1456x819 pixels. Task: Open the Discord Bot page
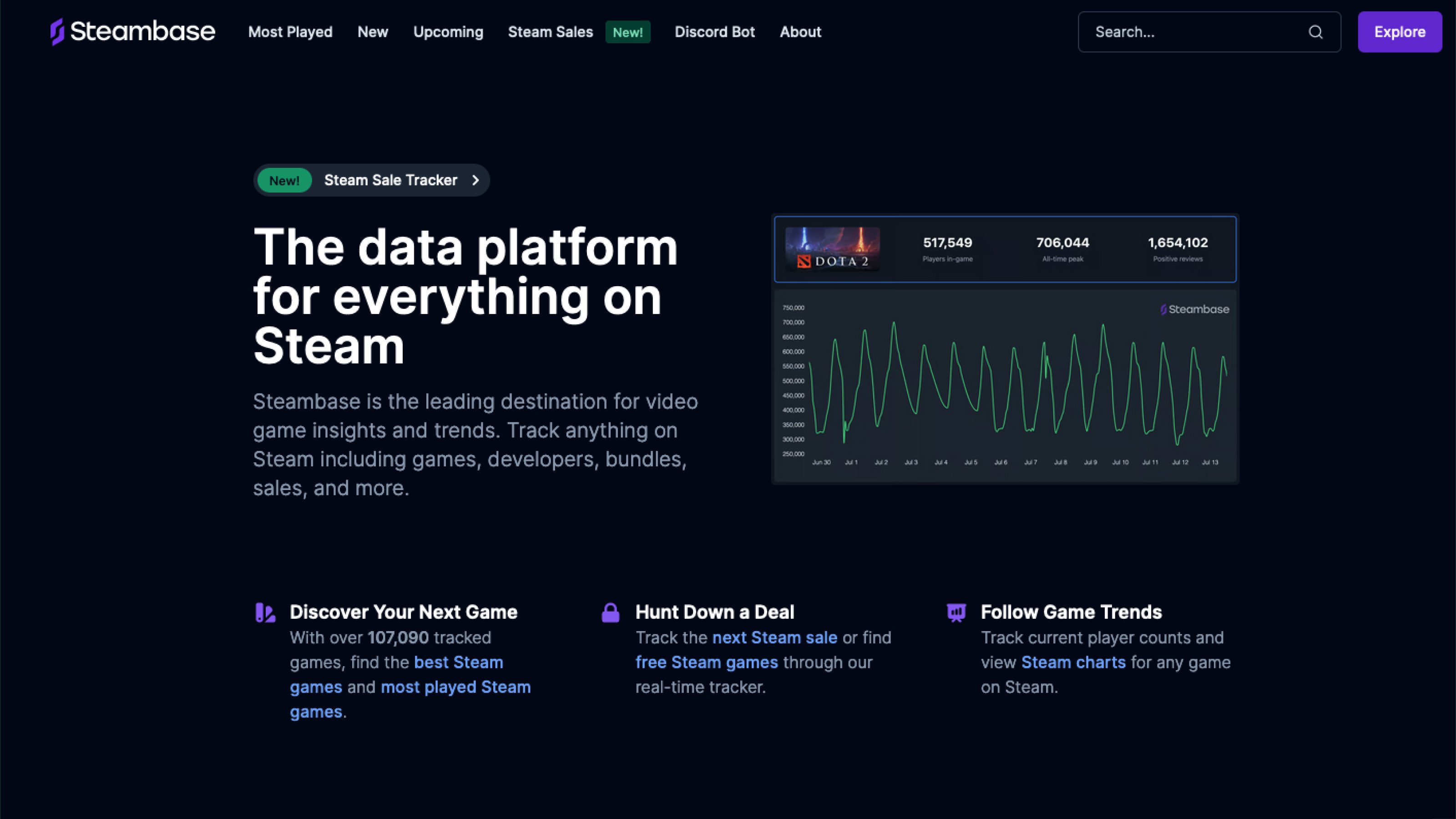click(714, 32)
